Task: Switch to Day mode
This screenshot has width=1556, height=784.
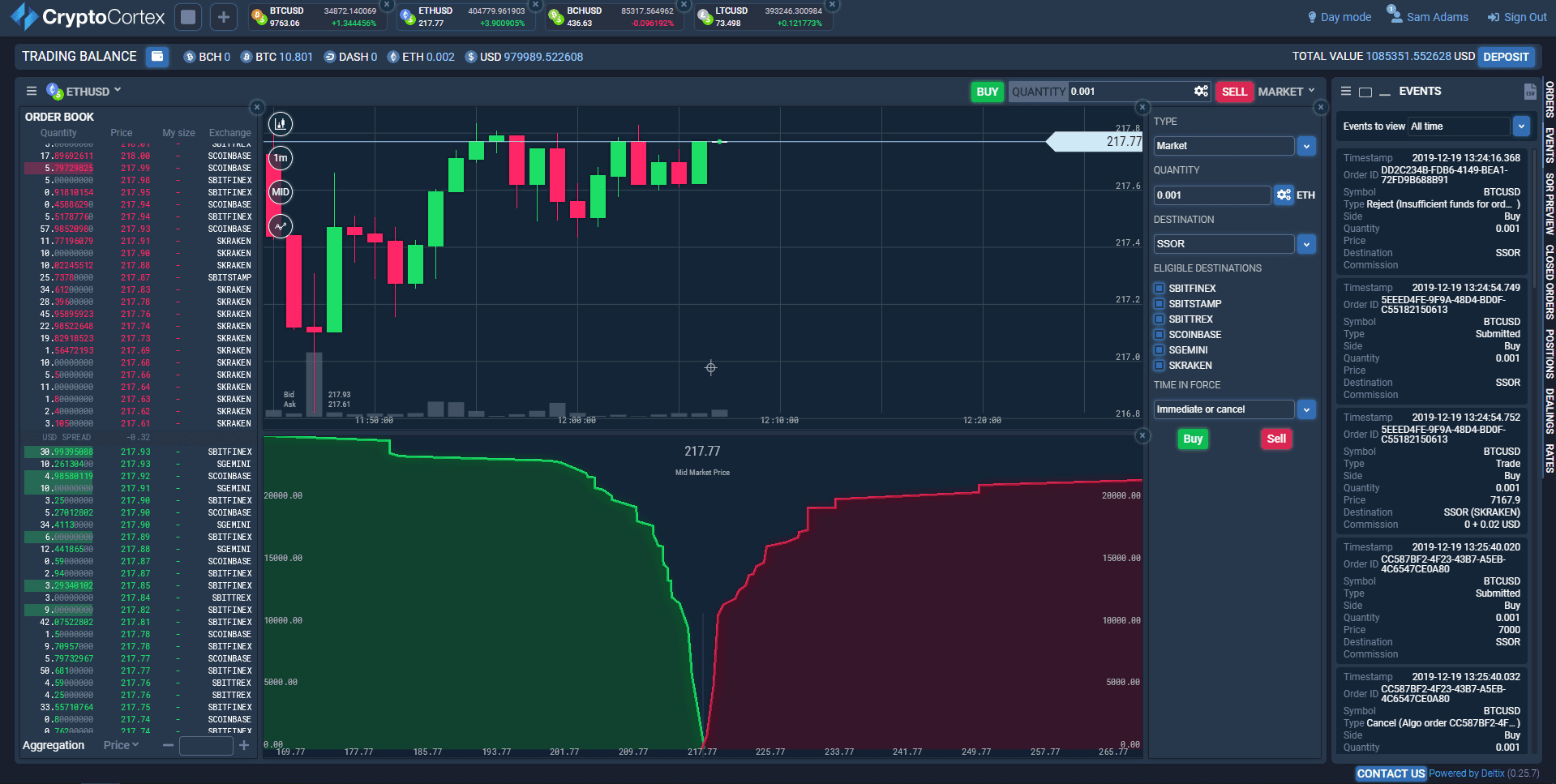Action: pyautogui.click(x=1340, y=17)
